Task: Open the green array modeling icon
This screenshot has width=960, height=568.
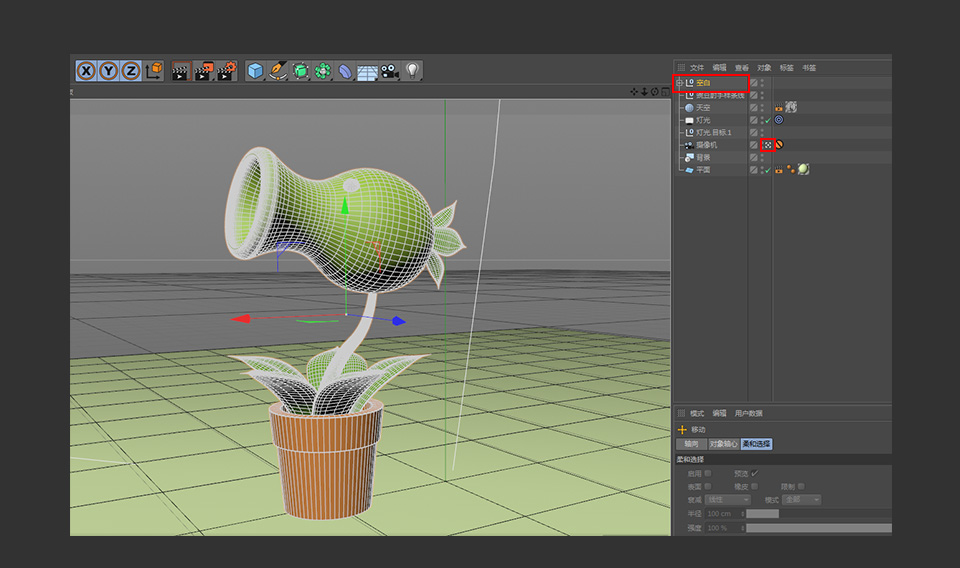Action: tap(323, 71)
